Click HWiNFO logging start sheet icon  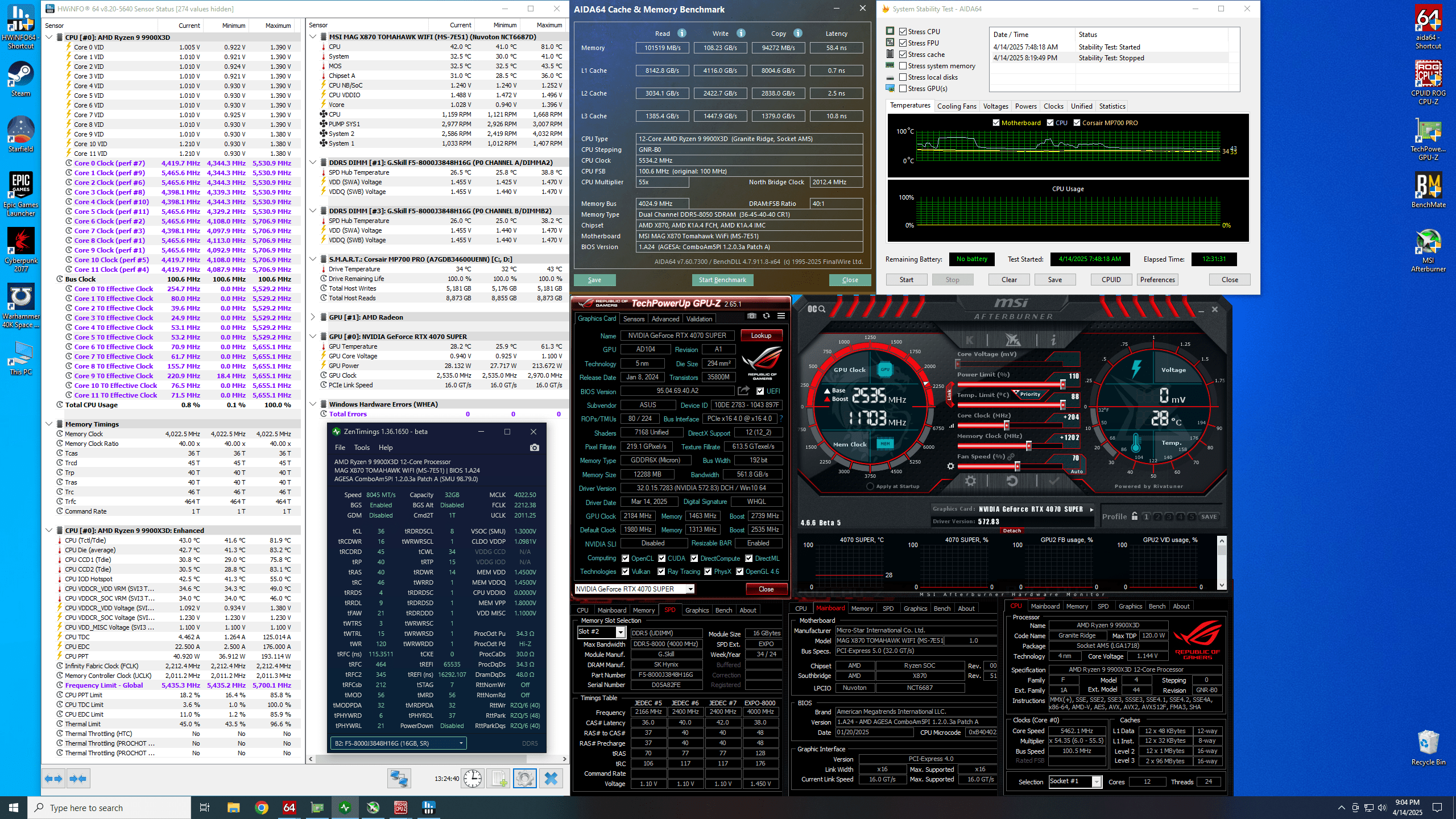tap(499, 779)
